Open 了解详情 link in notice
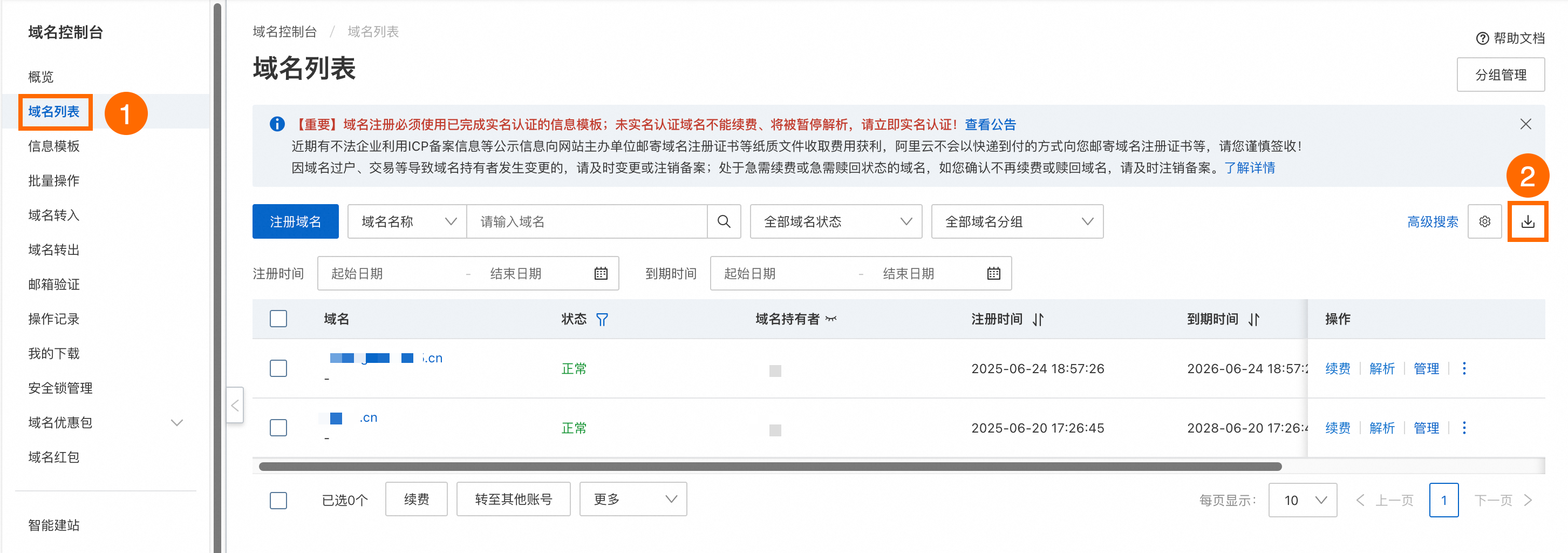Viewport: 1568px width, 553px height. click(x=1250, y=167)
